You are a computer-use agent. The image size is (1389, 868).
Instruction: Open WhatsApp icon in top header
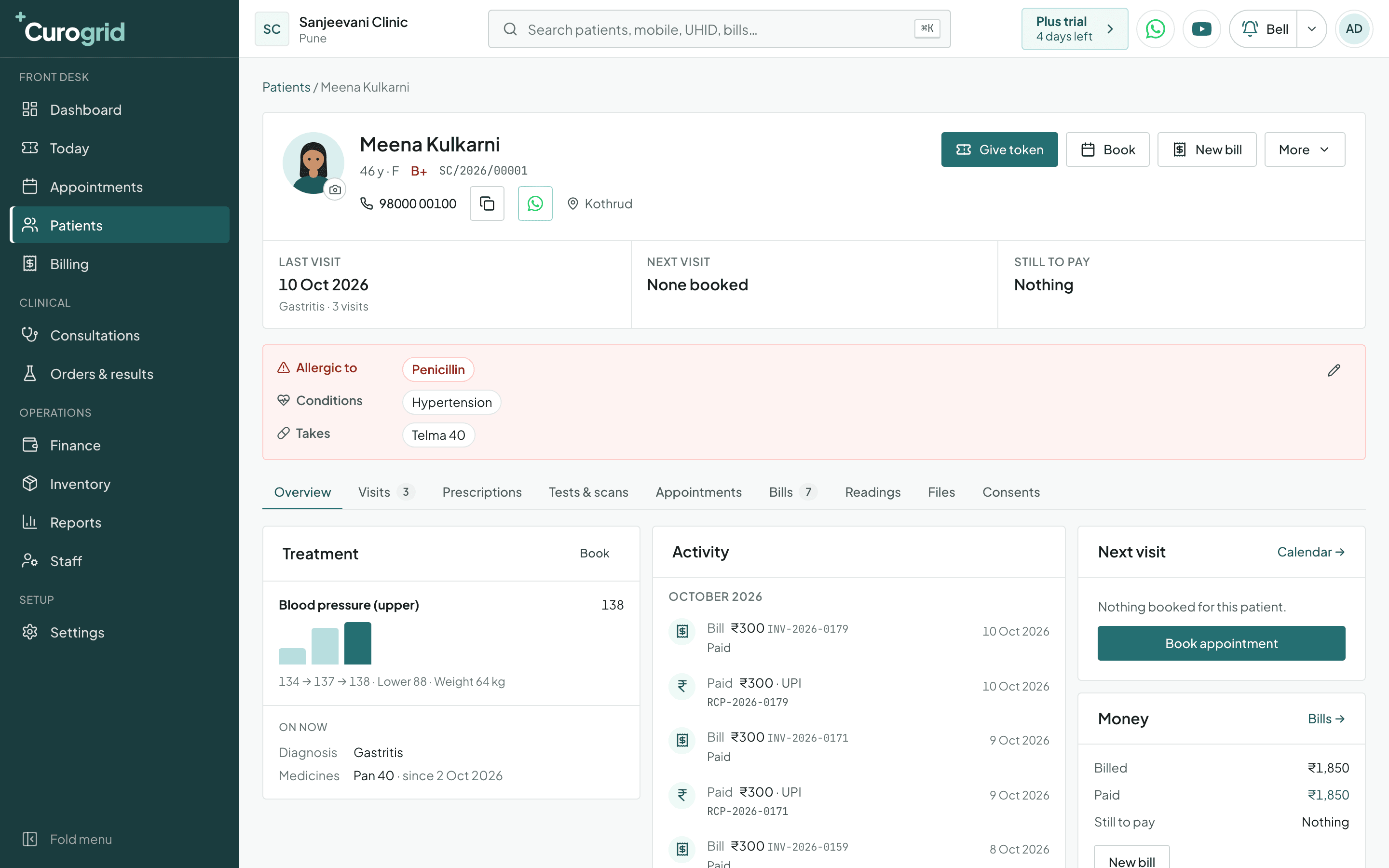1155,29
